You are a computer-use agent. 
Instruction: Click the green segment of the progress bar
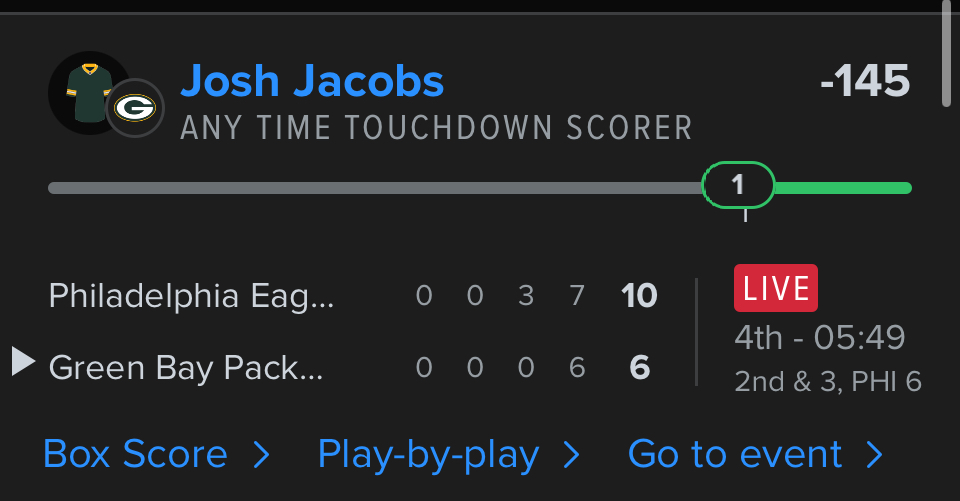tap(842, 188)
